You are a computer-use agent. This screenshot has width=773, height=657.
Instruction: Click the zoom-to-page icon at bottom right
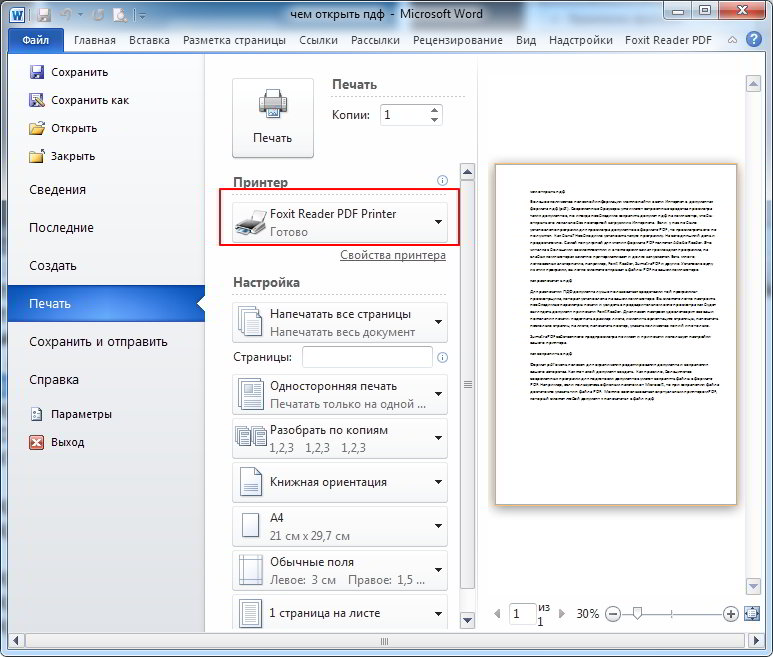coord(752,613)
